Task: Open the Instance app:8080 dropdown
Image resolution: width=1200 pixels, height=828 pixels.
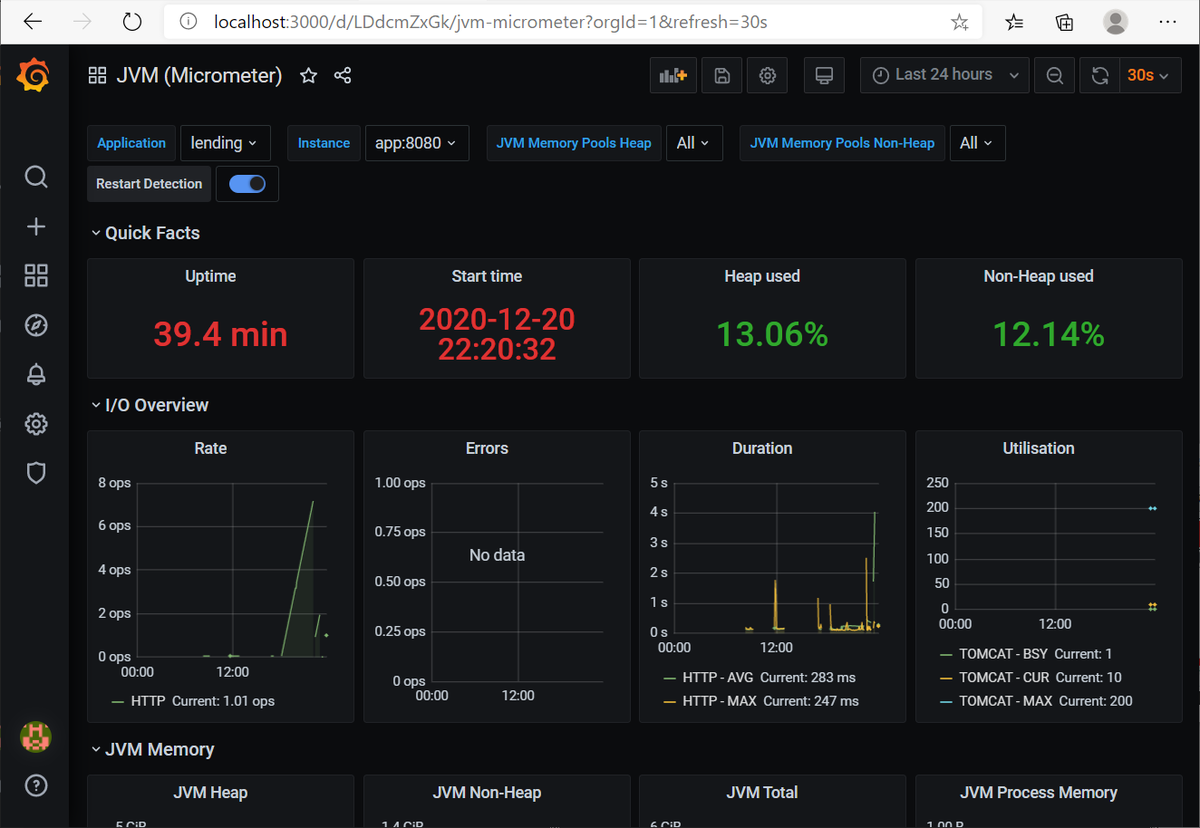Action: [x=415, y=143]
